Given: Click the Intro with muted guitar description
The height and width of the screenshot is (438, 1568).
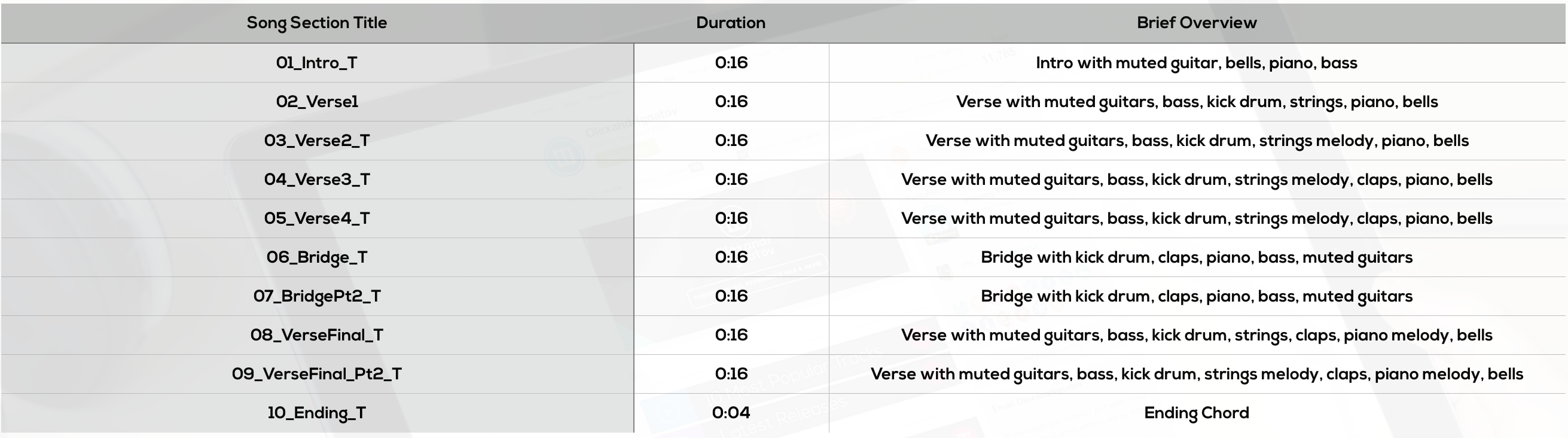Looking at the screenshot, I should point(1197,63).
